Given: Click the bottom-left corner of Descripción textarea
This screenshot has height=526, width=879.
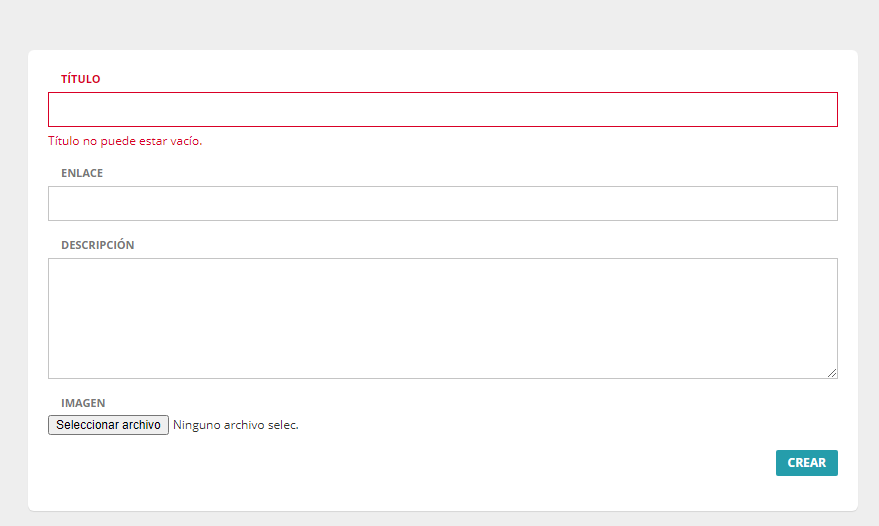Looking at the screenshot, I should 56,371.
